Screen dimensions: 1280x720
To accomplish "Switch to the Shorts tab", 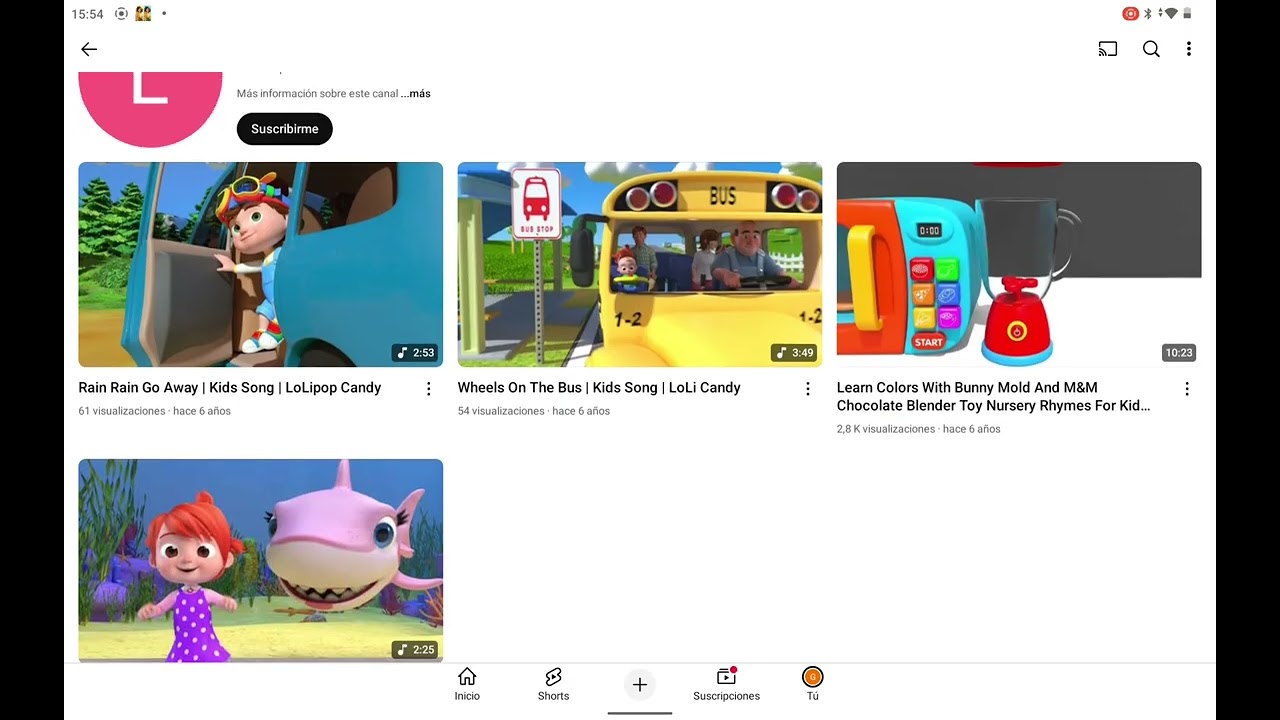I will [553, 685].
